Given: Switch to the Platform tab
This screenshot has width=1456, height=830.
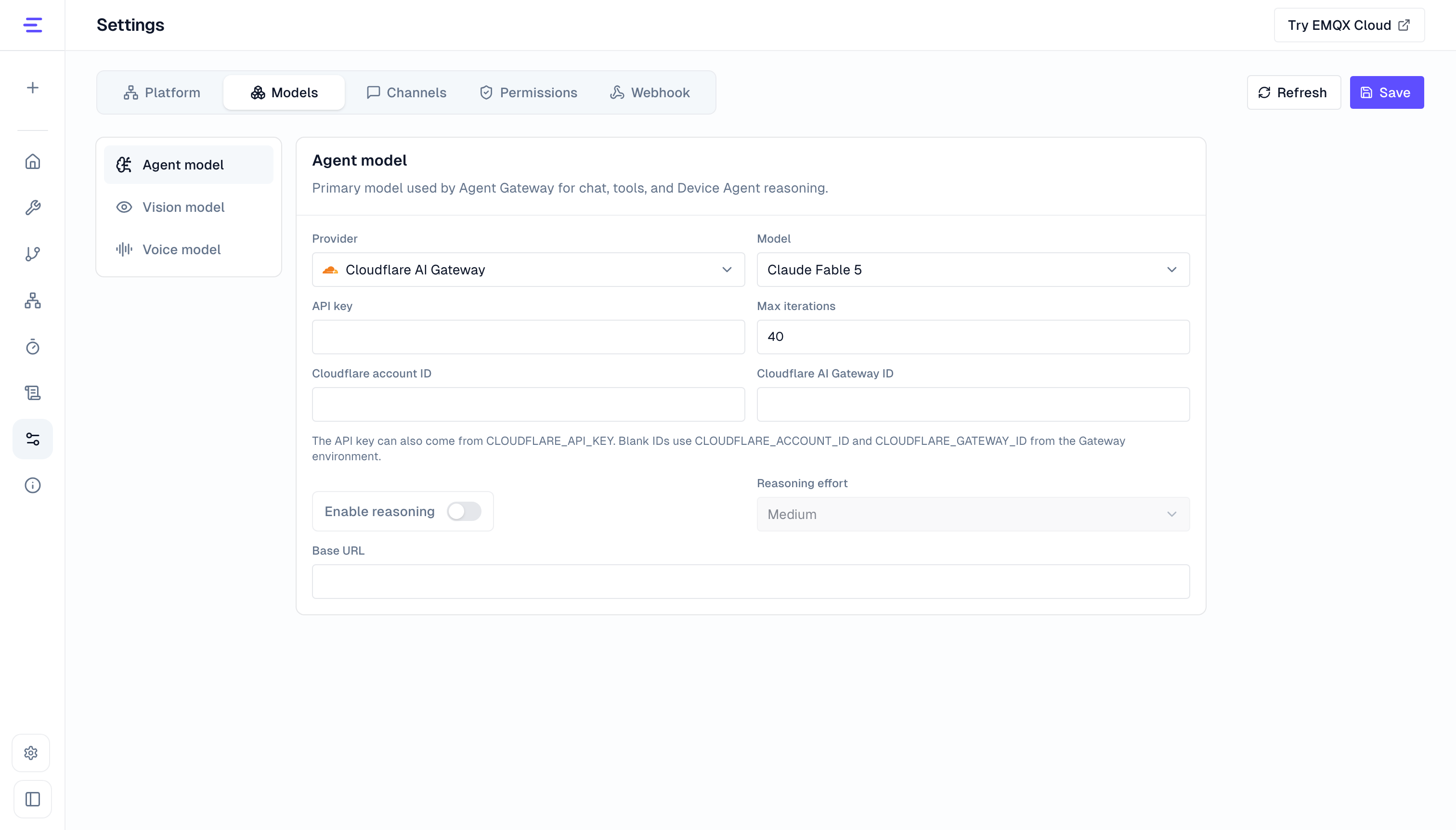Looking at the screenshot, I should tap(162, 92).
